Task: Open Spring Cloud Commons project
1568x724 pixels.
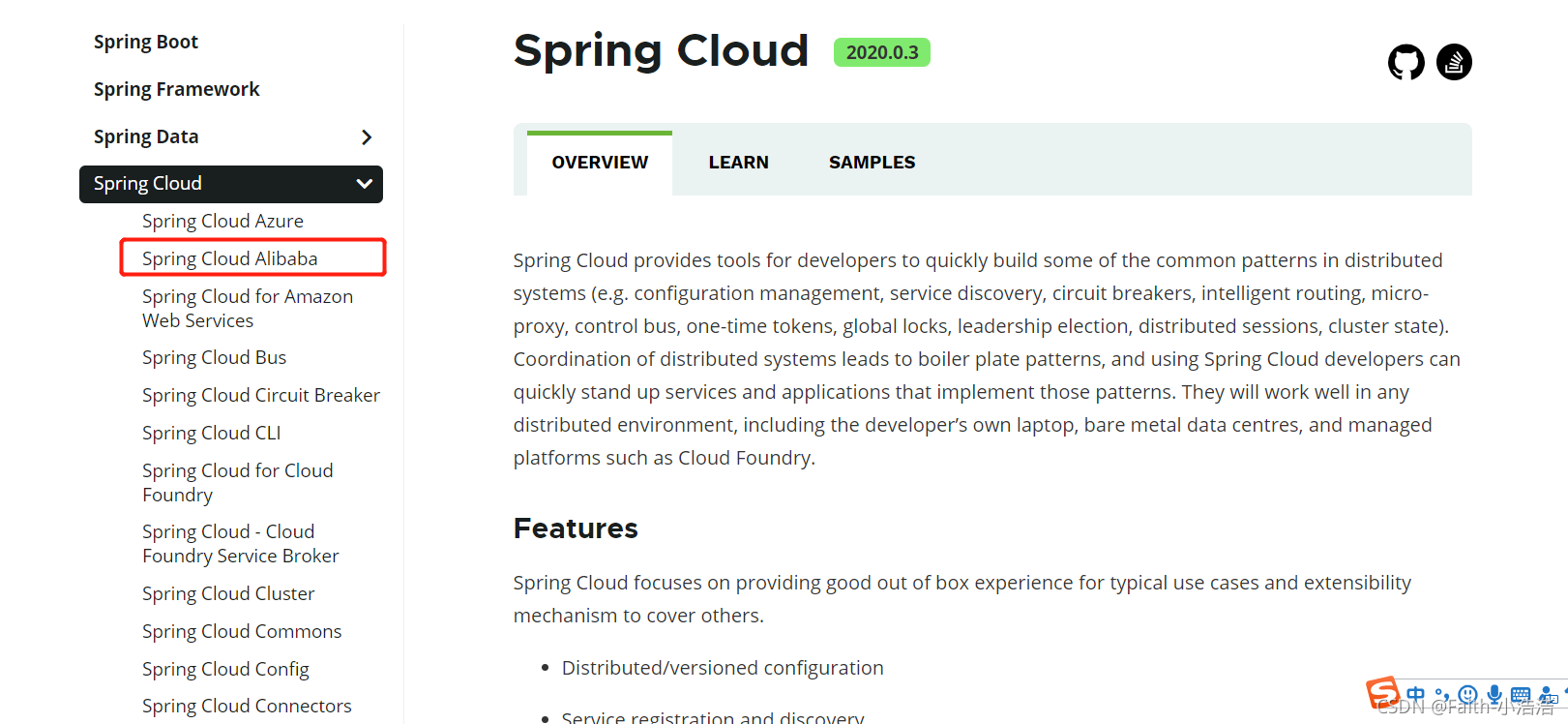Action: click(x=242, y=631)
